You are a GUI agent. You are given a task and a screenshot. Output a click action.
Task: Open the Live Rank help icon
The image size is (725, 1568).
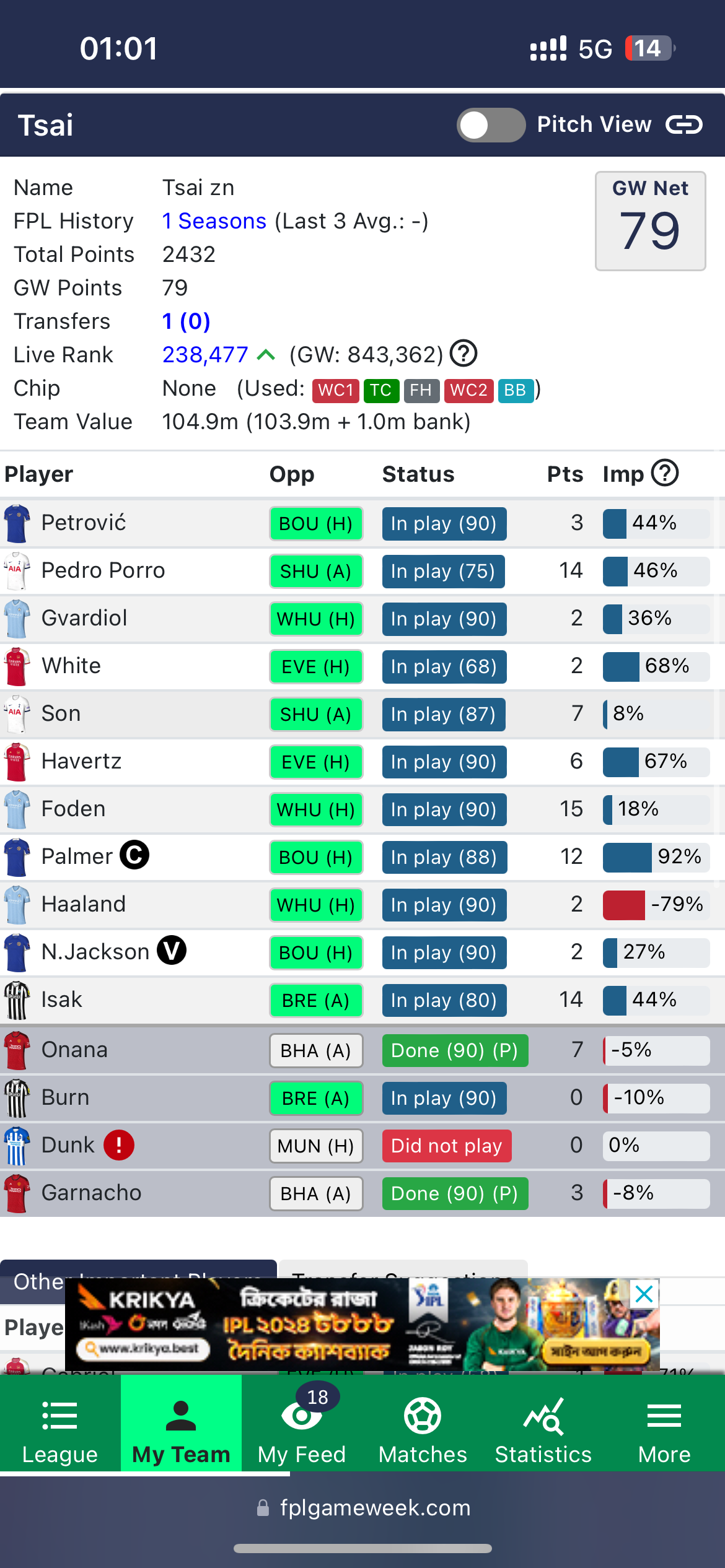463,354
